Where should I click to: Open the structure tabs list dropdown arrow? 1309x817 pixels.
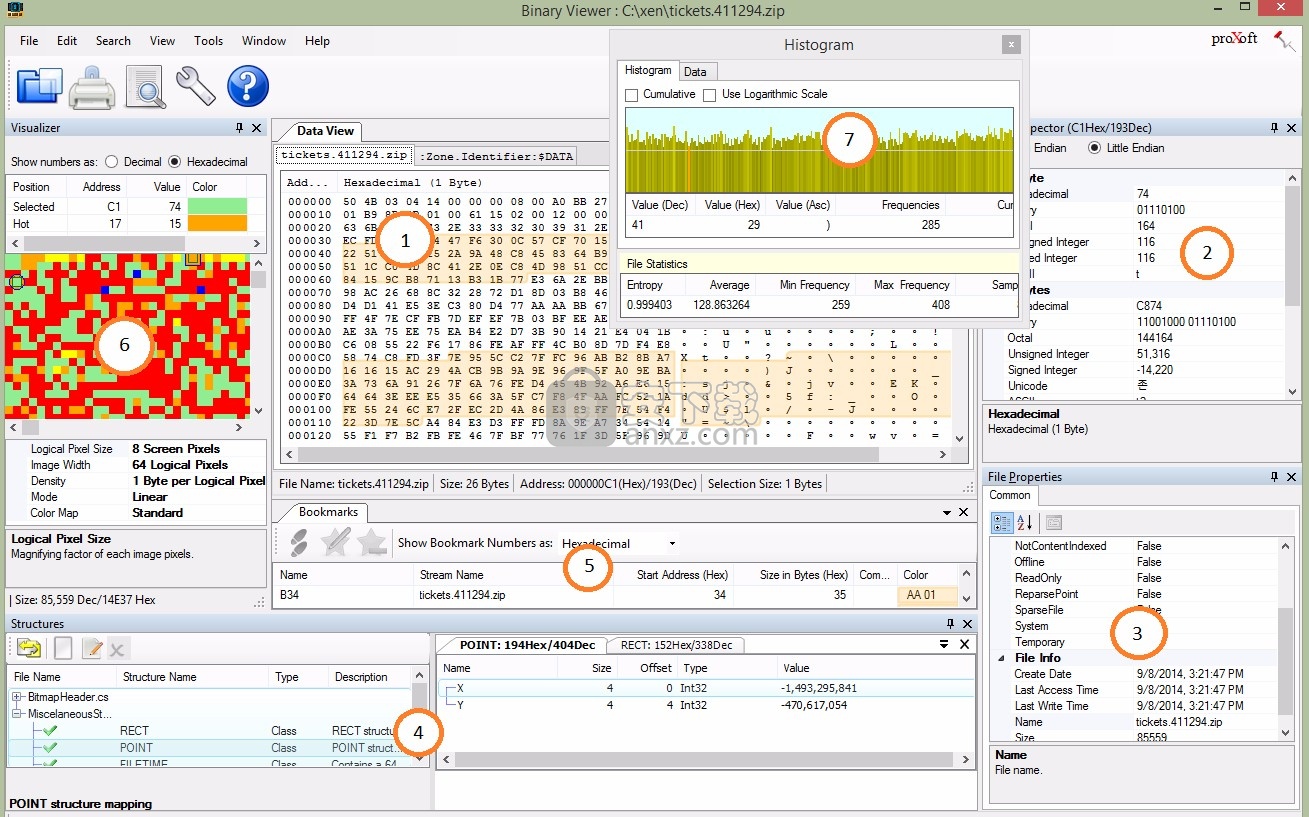(x=944, y=645)
